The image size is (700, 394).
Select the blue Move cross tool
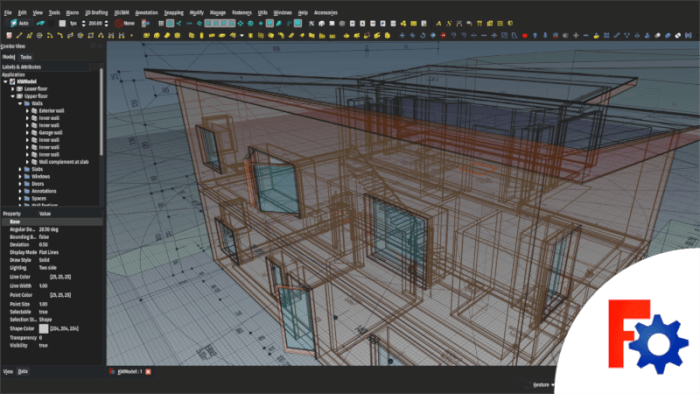(402, 35)
